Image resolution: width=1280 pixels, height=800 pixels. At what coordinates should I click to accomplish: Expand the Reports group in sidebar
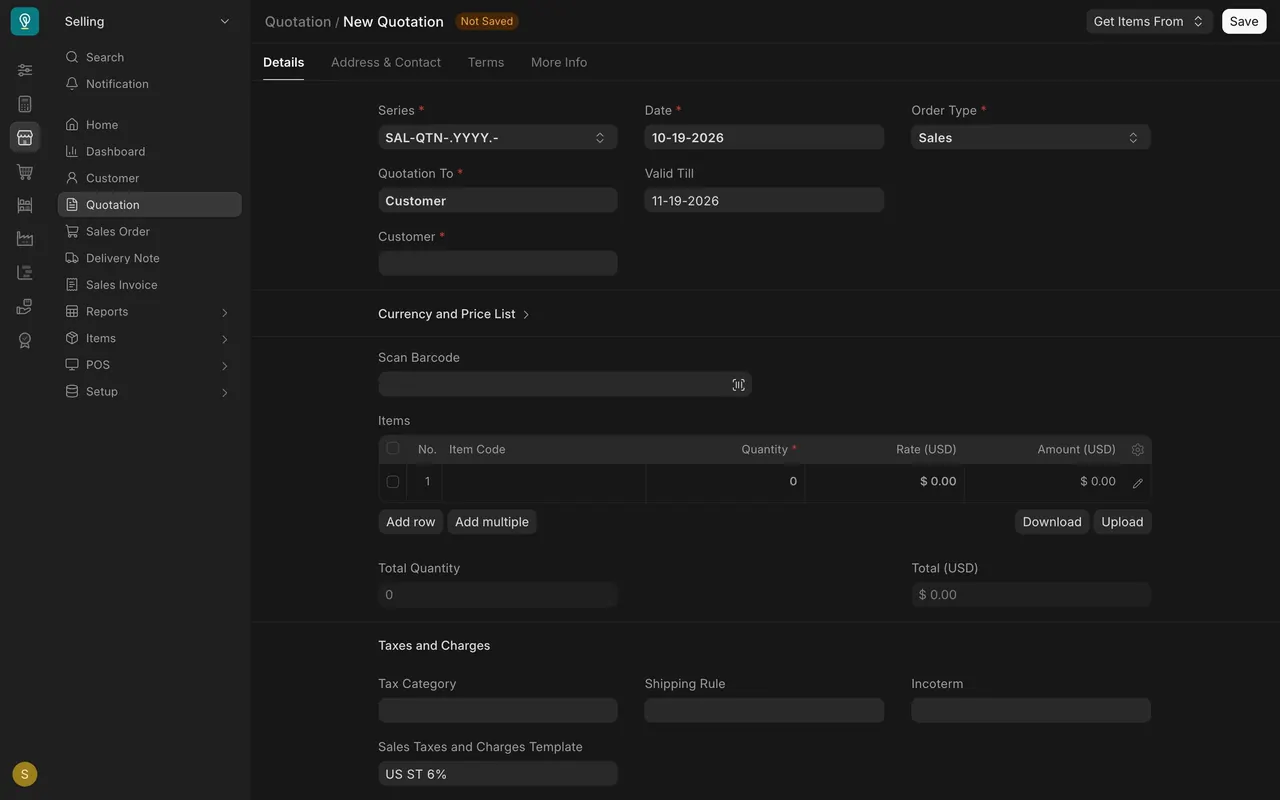(150, 311)
